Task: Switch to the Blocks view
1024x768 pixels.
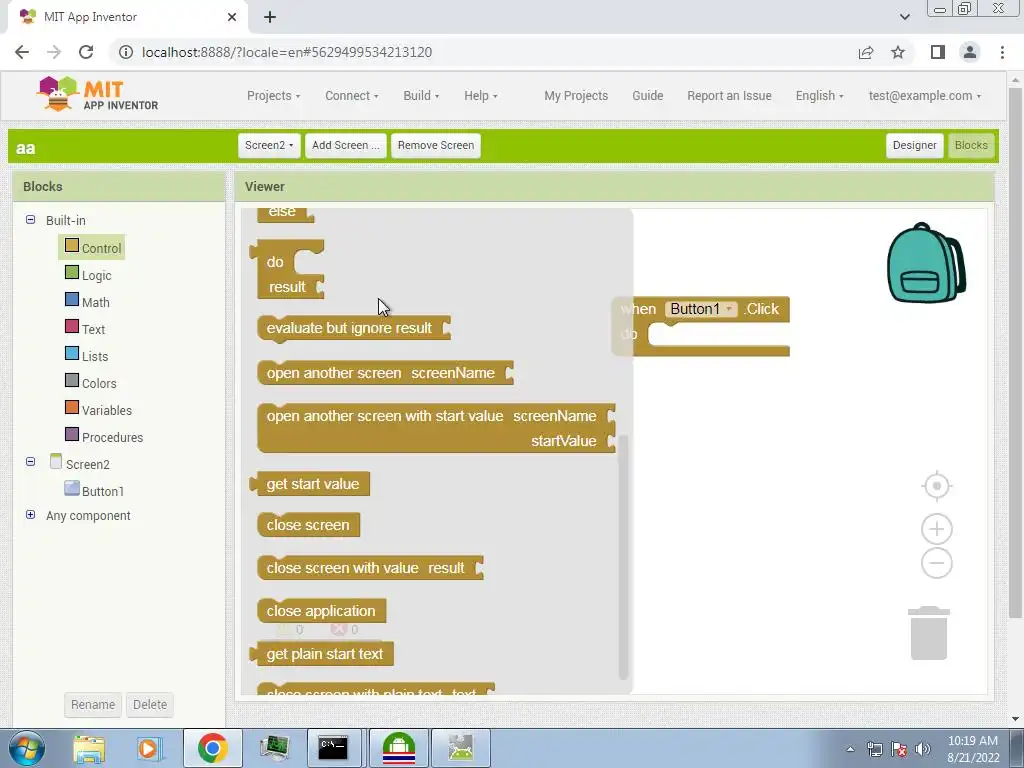Action: tap(971, 146)
